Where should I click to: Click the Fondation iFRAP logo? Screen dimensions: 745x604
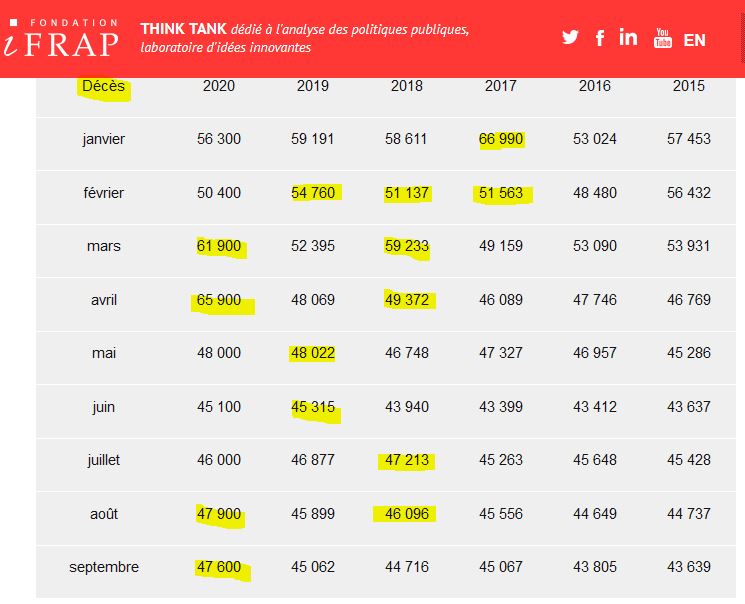[61, 38]
